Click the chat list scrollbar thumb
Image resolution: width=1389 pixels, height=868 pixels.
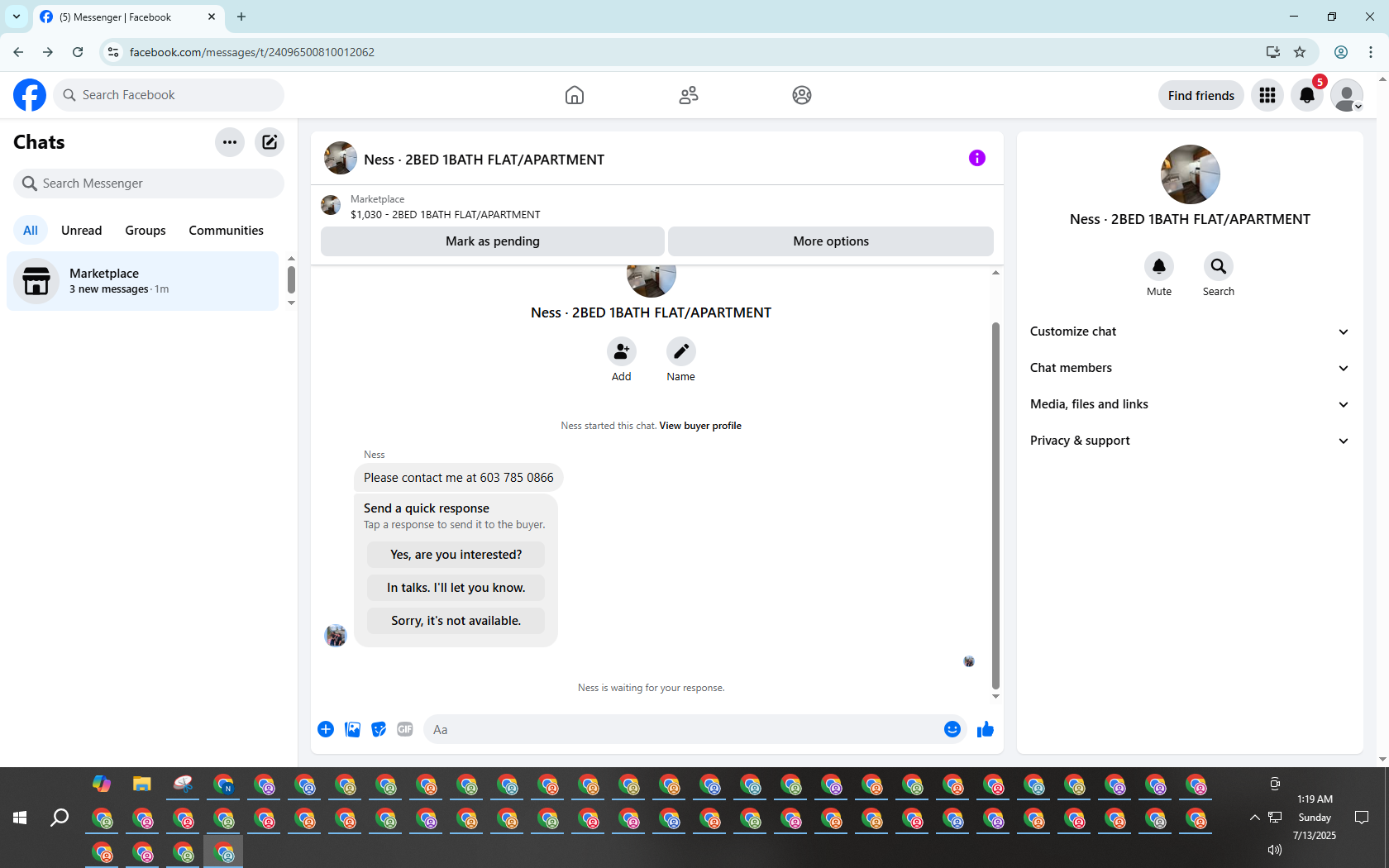click(x=291, y=279)
